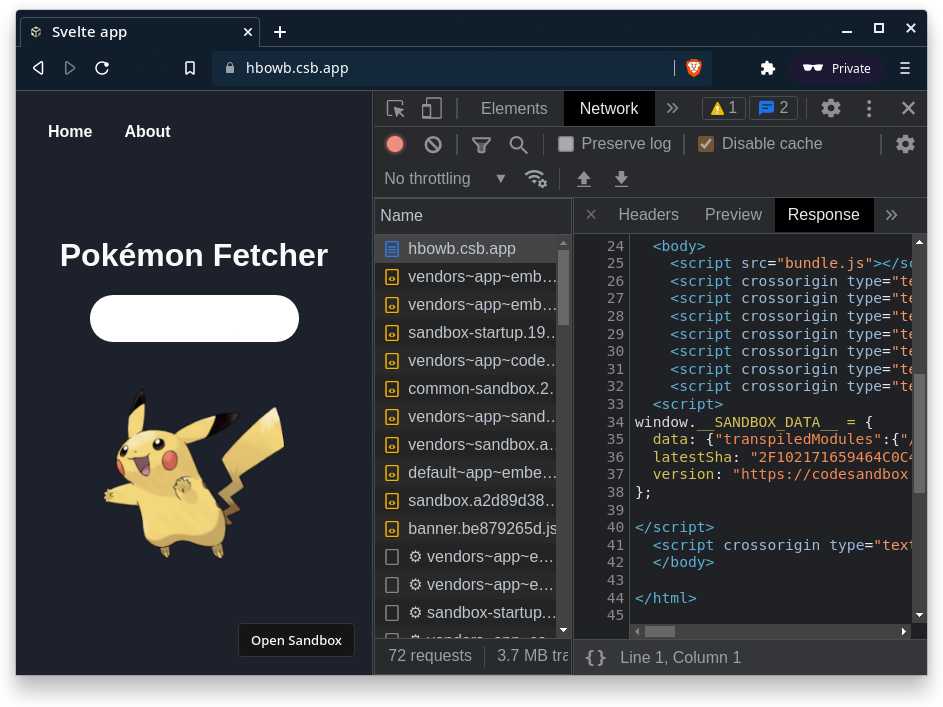Clear the network log
Viewport: 943px width, 707px height.
click(433, 144)
